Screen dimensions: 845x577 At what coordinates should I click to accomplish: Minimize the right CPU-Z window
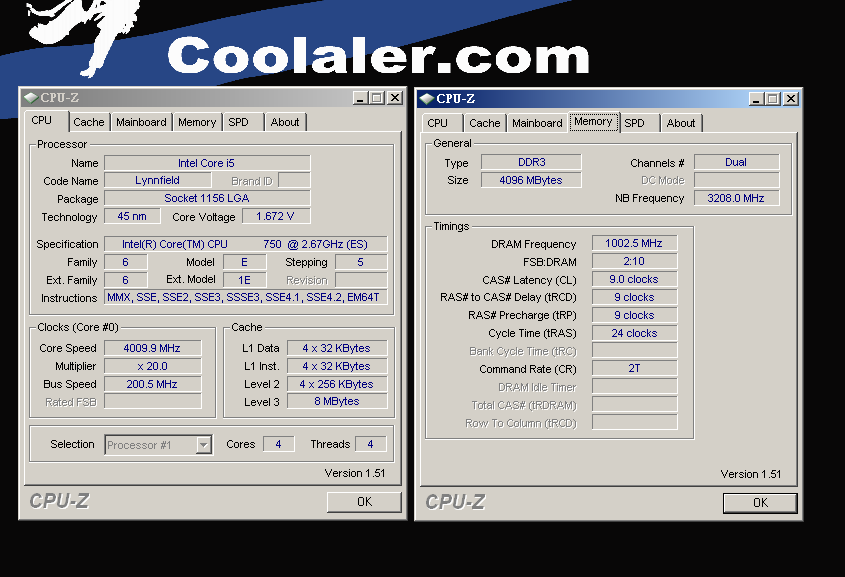pyautogui.click(x=757, y=99)
